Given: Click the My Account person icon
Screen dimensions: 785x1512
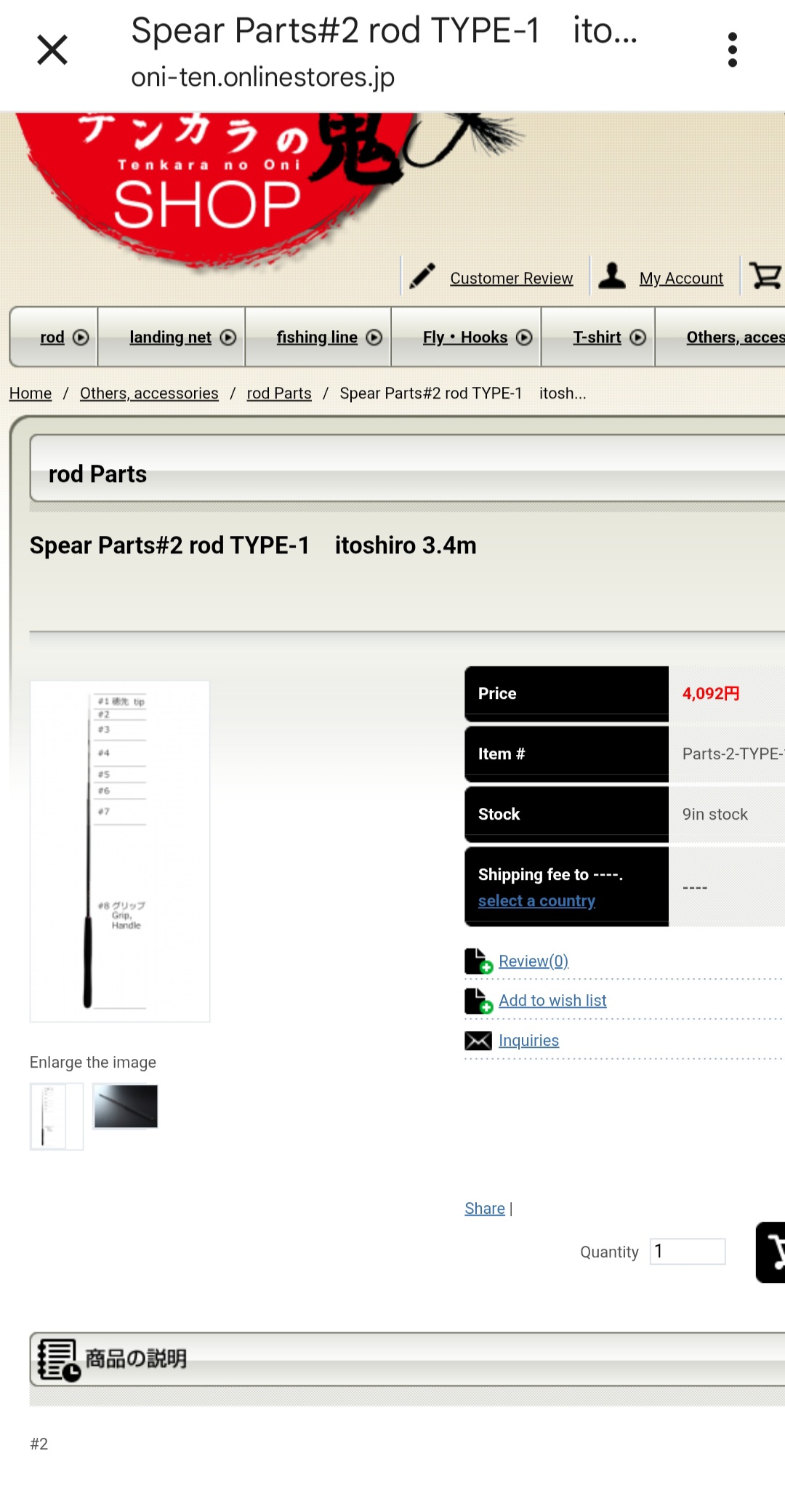Looking at the screenshot, I should [612, 276].
